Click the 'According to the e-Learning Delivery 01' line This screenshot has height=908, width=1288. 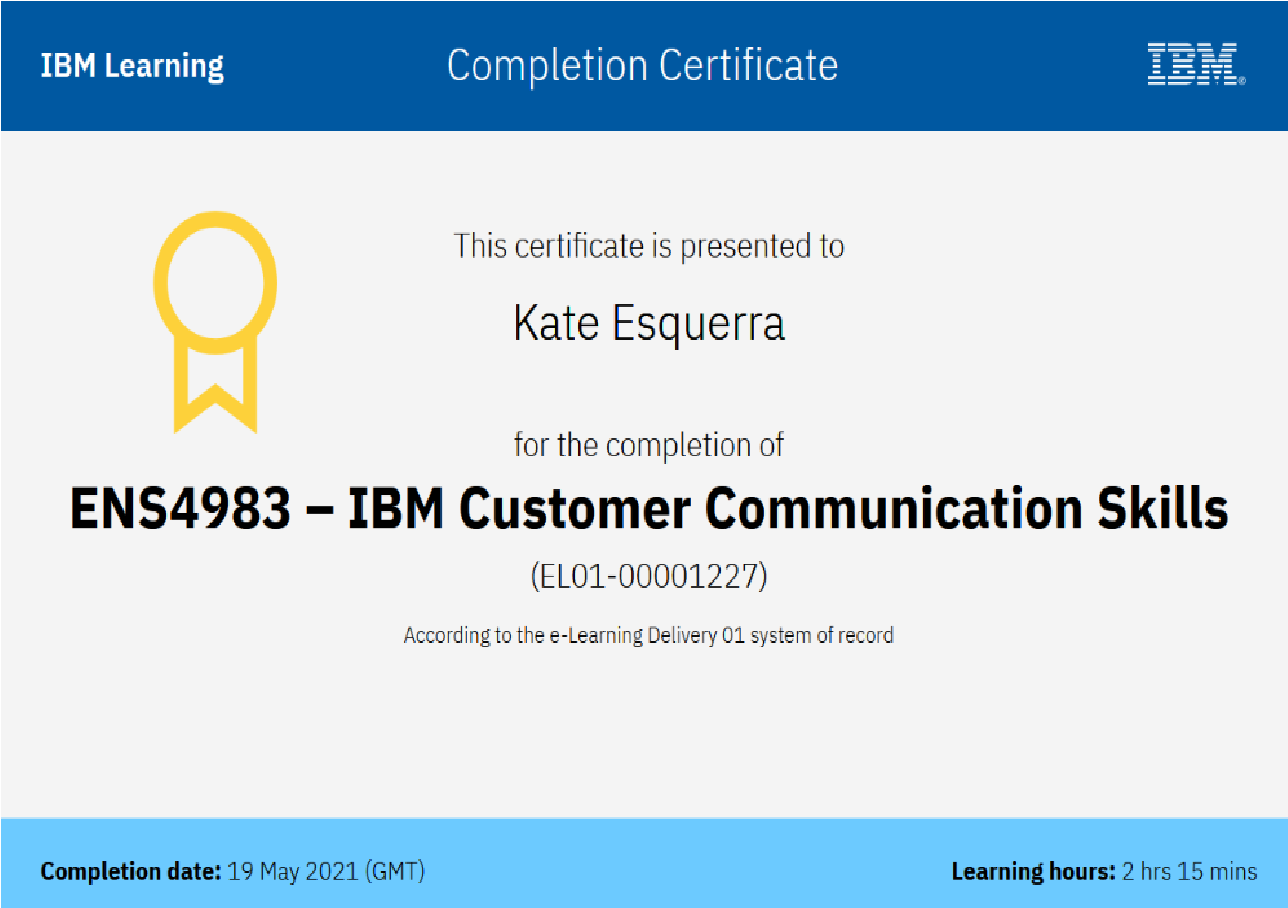pyautogui.click(x=648, y=635)
